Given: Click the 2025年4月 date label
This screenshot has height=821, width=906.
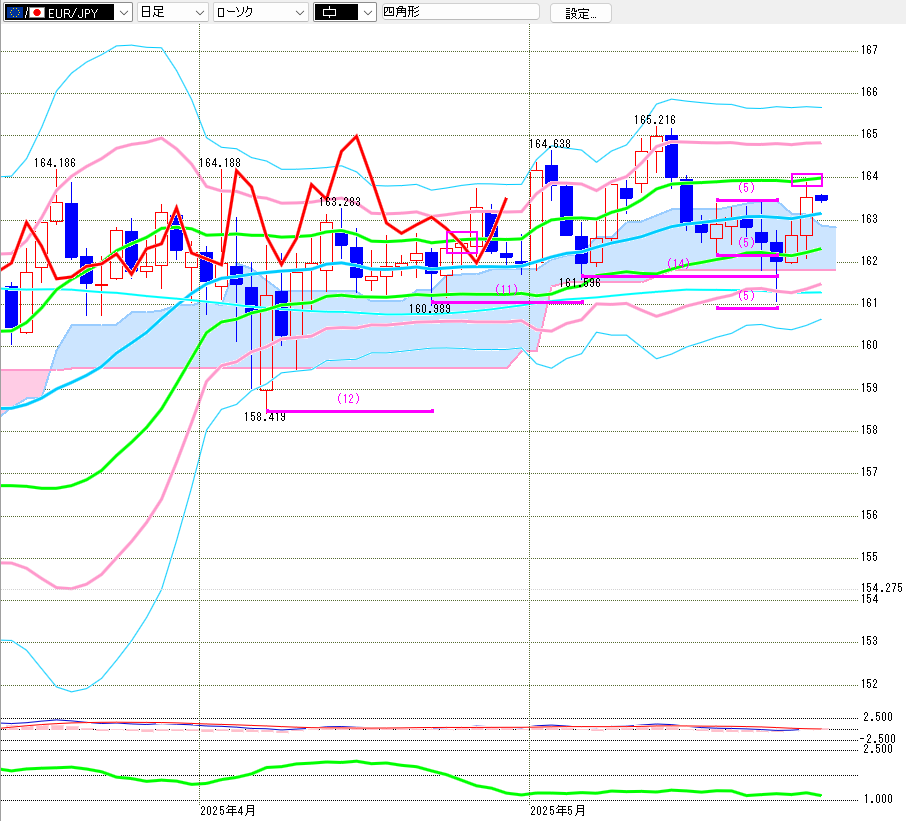Looking at the screenshot, I should [x=228, y=811].
